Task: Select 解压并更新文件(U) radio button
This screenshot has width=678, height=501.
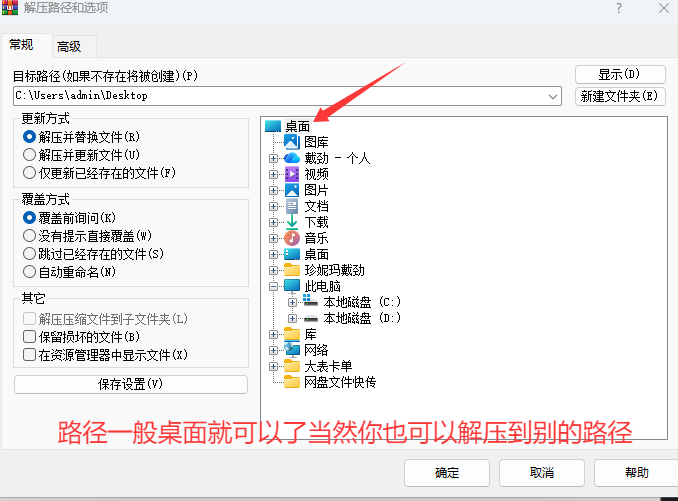Action: [29, 154]
